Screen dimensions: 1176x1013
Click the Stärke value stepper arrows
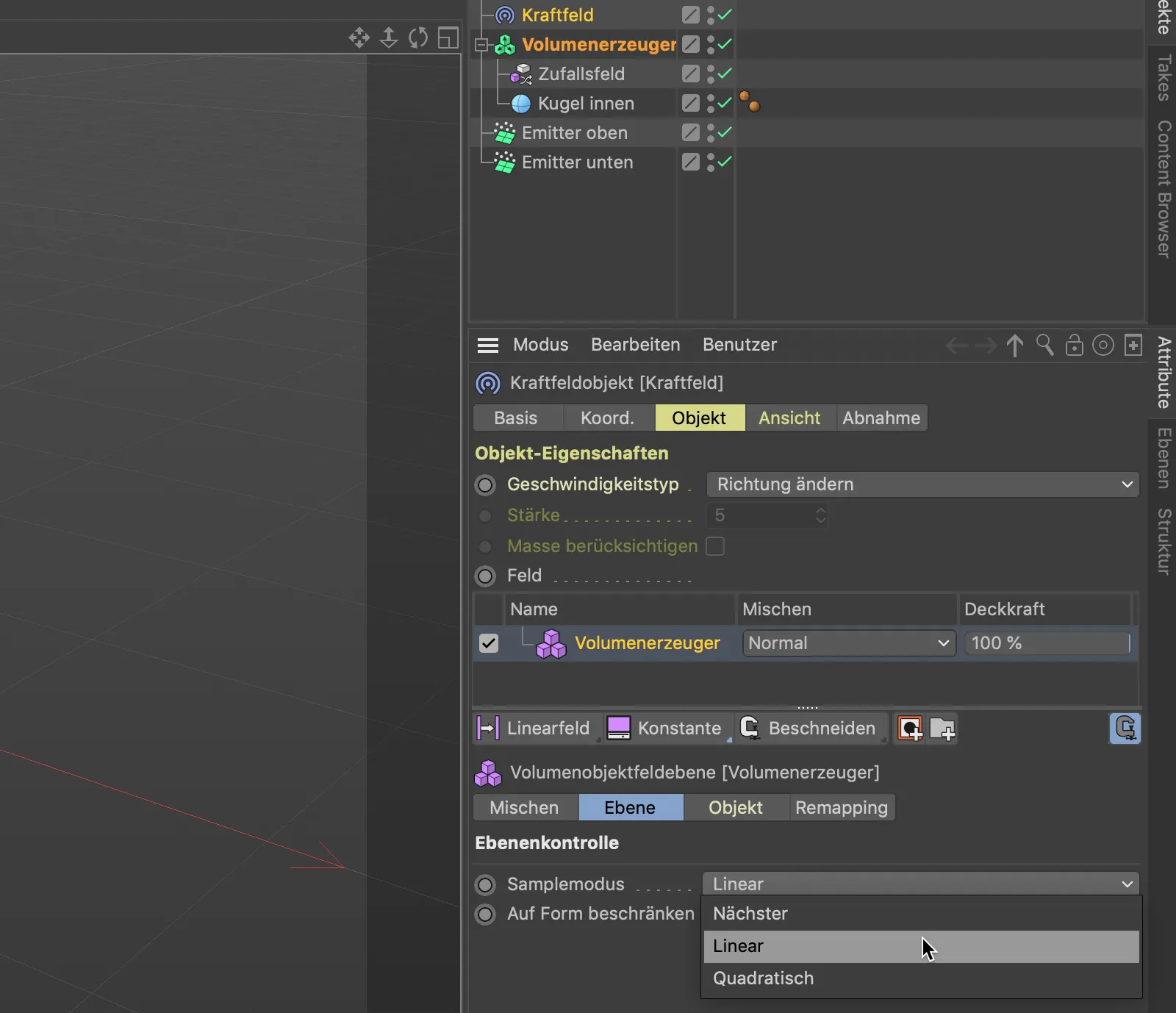[821, 515]
